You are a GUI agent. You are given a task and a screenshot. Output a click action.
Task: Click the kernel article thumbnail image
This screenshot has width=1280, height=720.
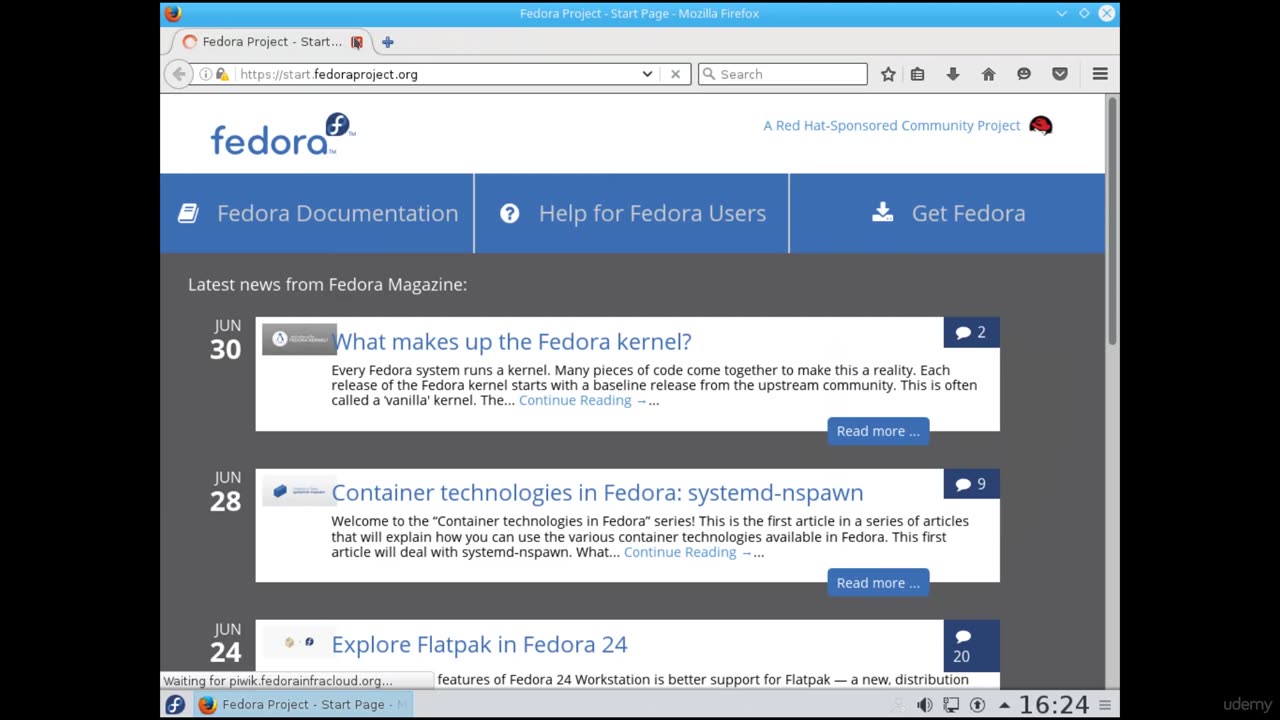pyautogui.click(x=299, y=339)
